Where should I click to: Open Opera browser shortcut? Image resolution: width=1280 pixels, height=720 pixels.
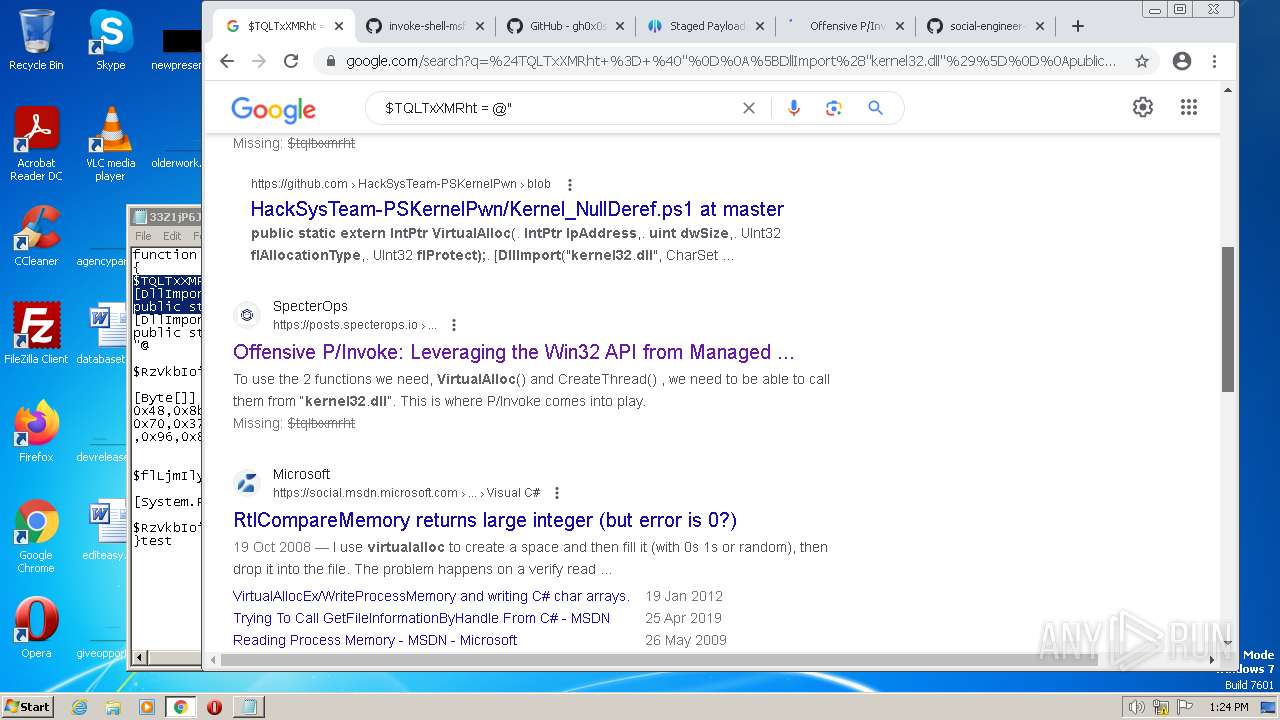36,628
